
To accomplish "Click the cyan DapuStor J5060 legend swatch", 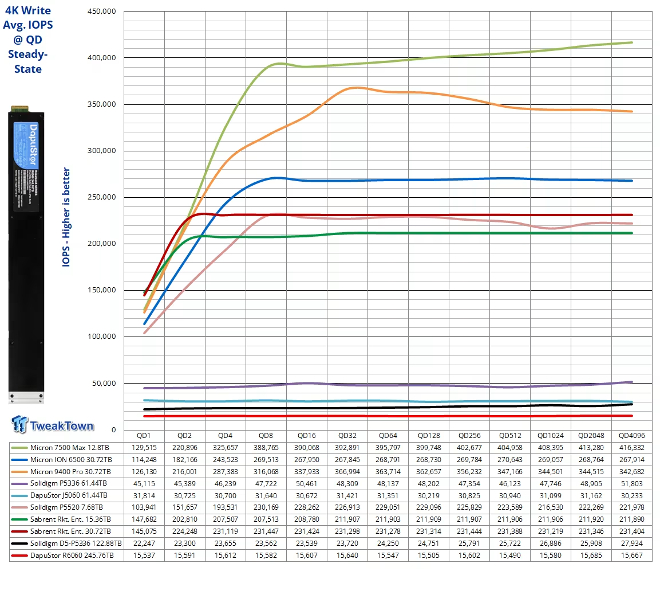I will 19,495.
